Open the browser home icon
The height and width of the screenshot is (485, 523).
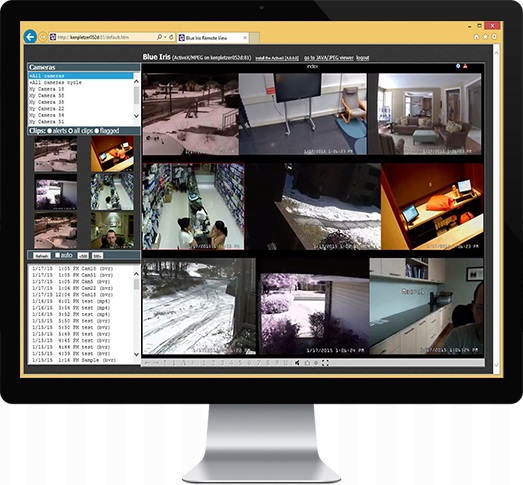point(476,37)
